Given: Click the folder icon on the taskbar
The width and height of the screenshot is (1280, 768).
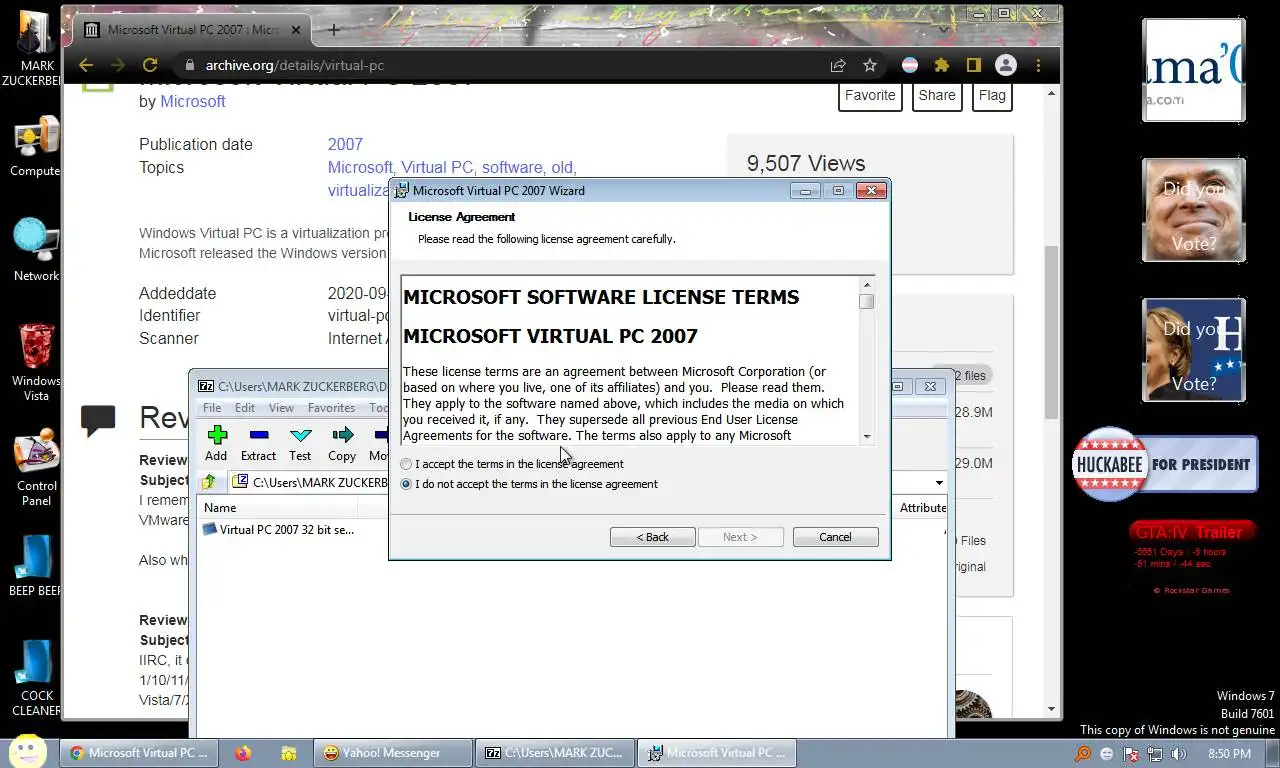Looking at the screenshot, I should tap(289, 753).
